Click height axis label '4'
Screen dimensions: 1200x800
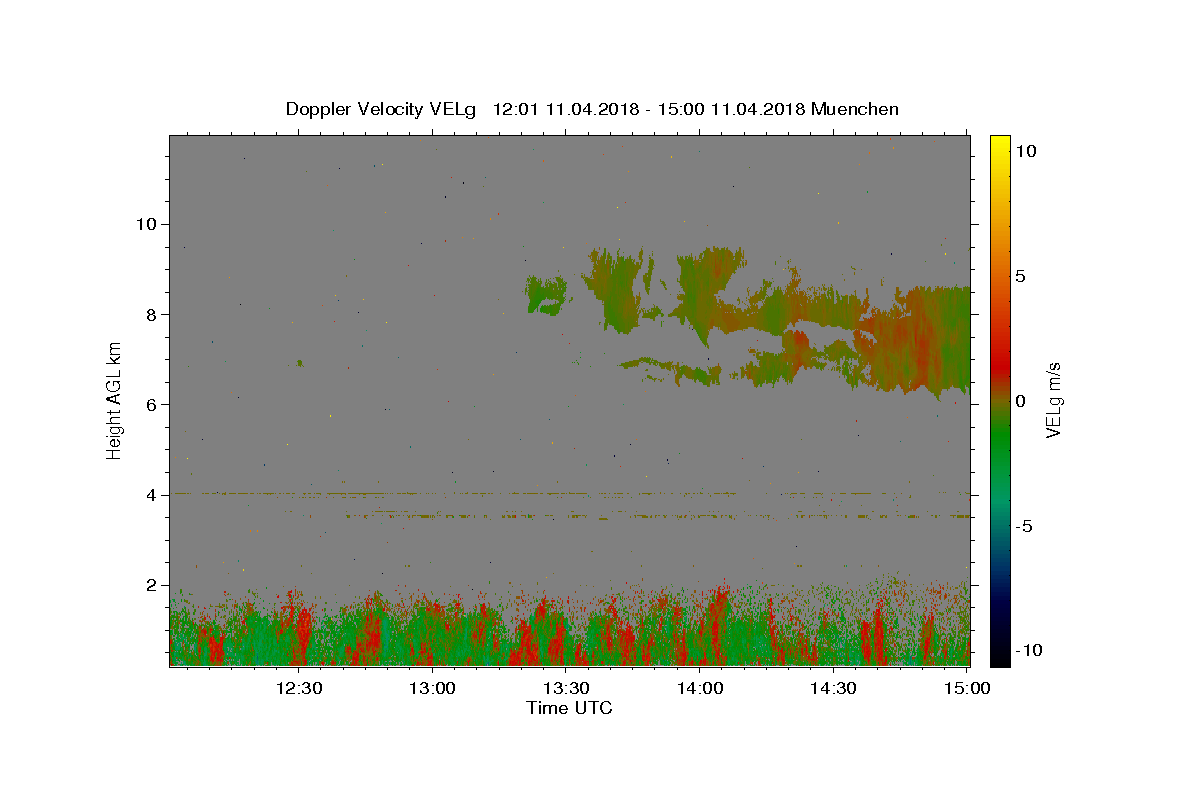[149, 494]
